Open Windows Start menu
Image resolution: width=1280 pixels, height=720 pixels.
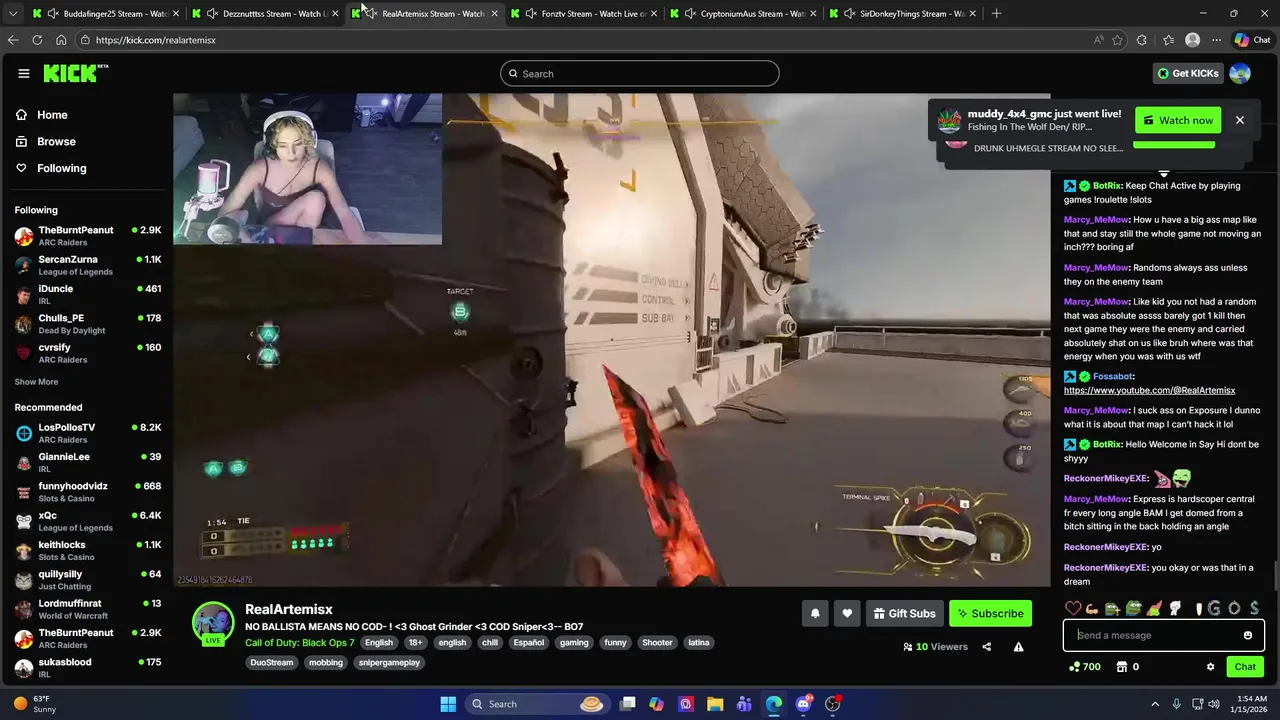tap(448, 704)
